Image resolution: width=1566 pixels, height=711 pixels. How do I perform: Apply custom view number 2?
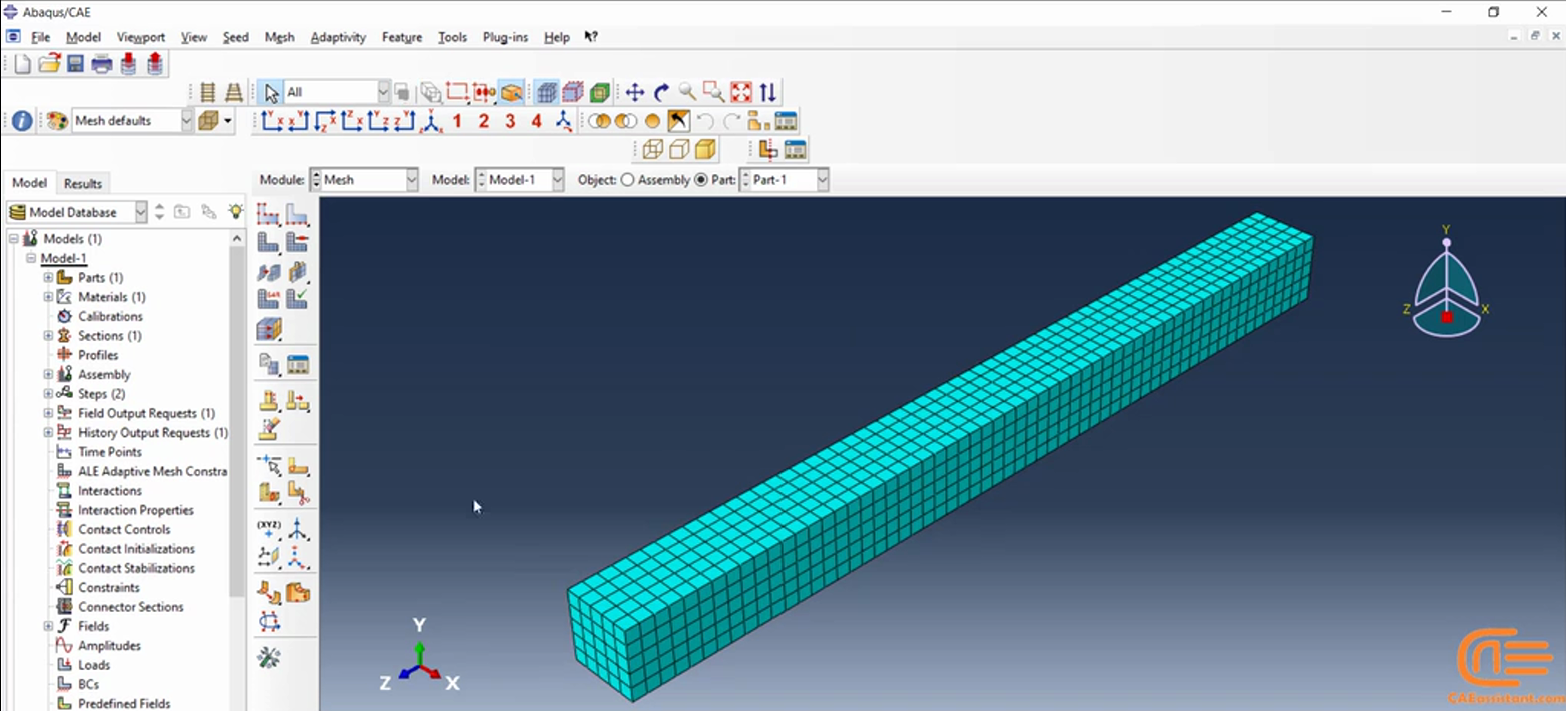point(483,121)
